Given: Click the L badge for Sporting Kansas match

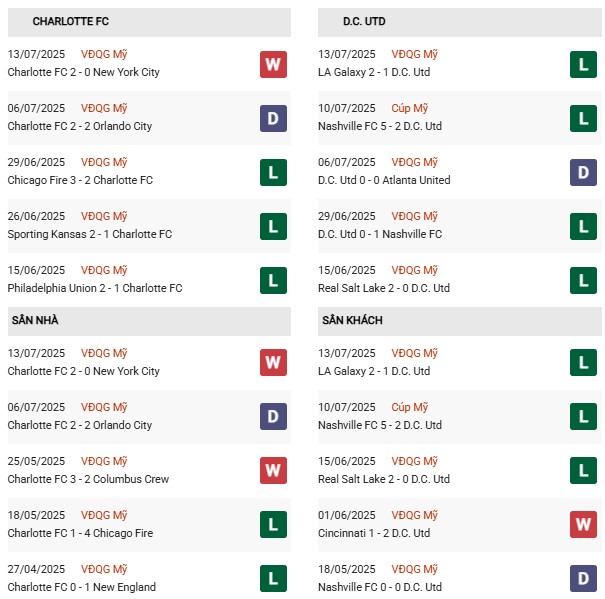Looking at the screenshot, I should 273,226.
